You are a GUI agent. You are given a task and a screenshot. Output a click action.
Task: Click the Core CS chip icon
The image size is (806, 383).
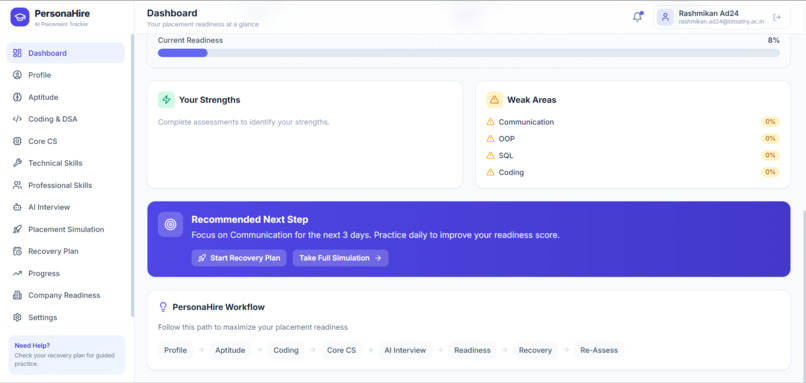click(17, 141)
